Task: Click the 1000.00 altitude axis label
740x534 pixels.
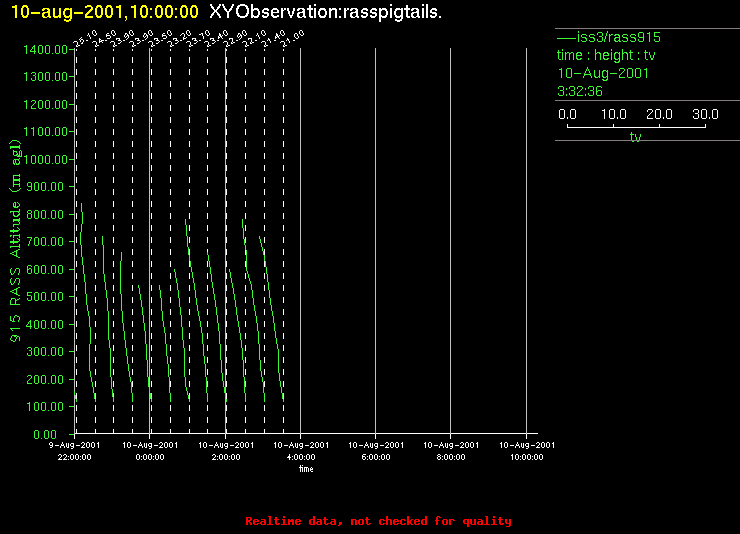Action: pyautogui.click(x=45, y=159)
